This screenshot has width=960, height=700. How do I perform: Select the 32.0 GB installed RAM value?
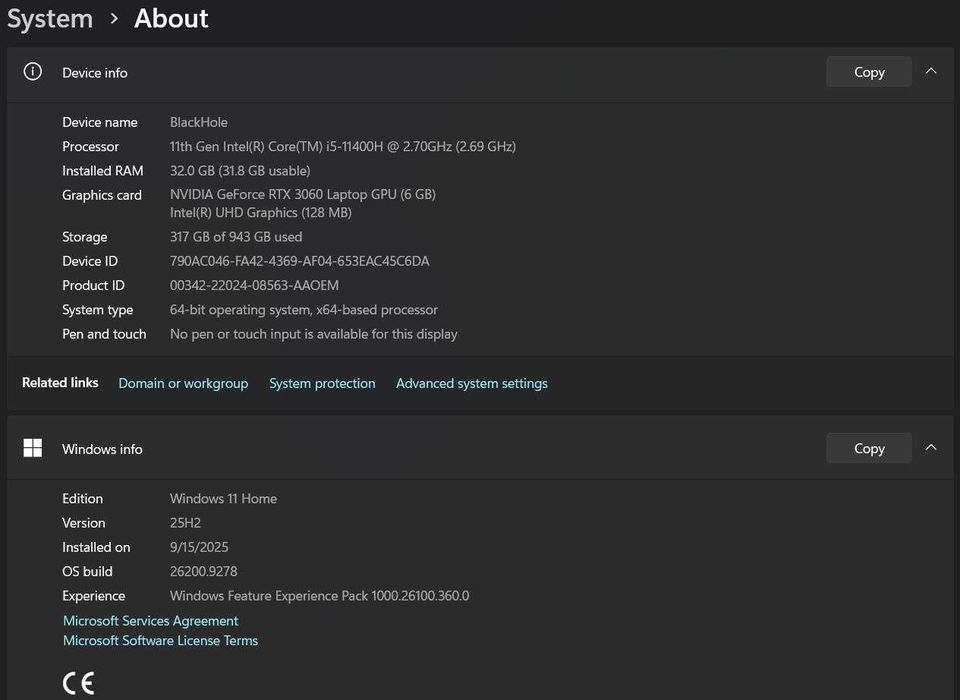point(240,170)
